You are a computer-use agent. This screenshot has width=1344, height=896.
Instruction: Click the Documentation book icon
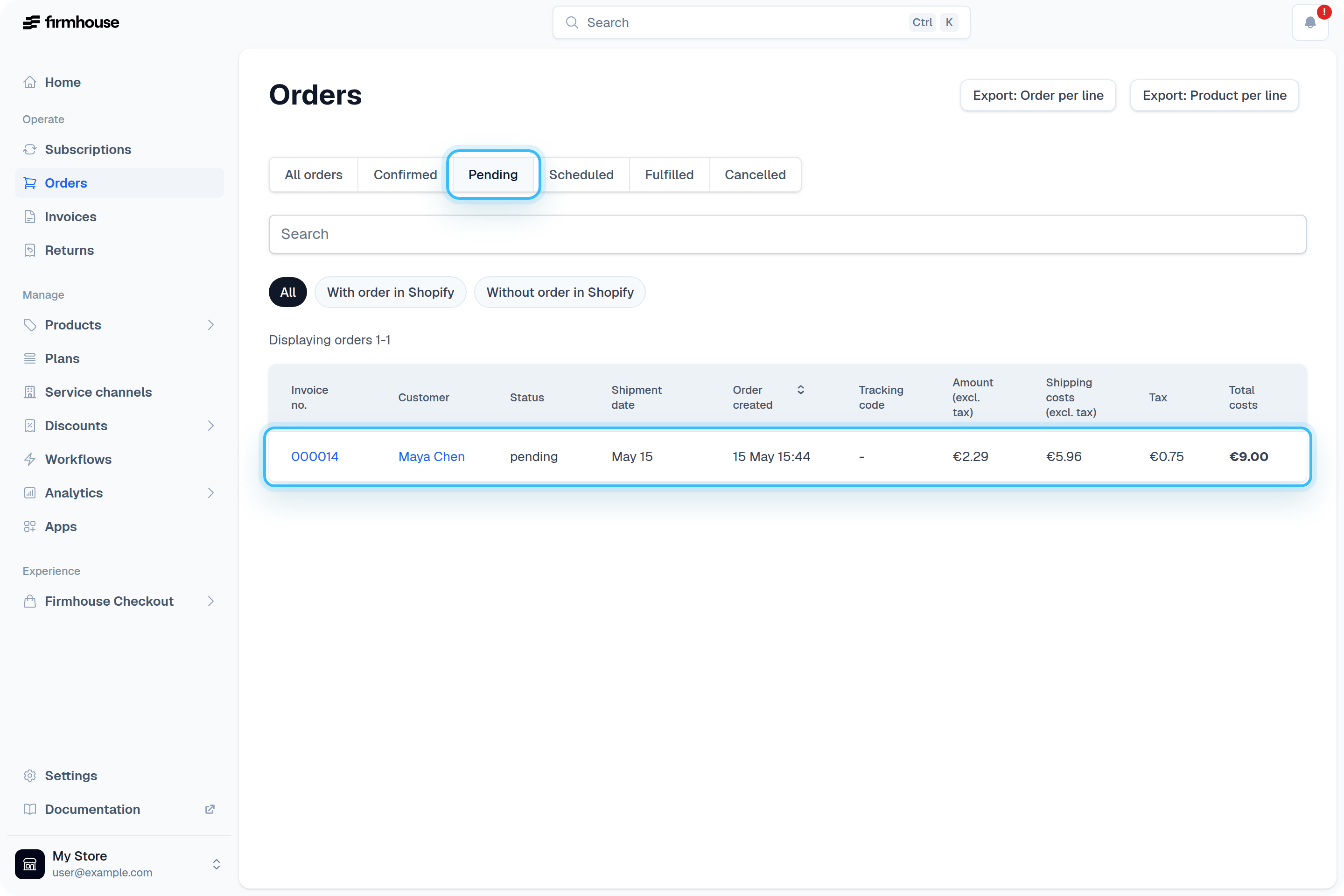(x=30, y=809)
